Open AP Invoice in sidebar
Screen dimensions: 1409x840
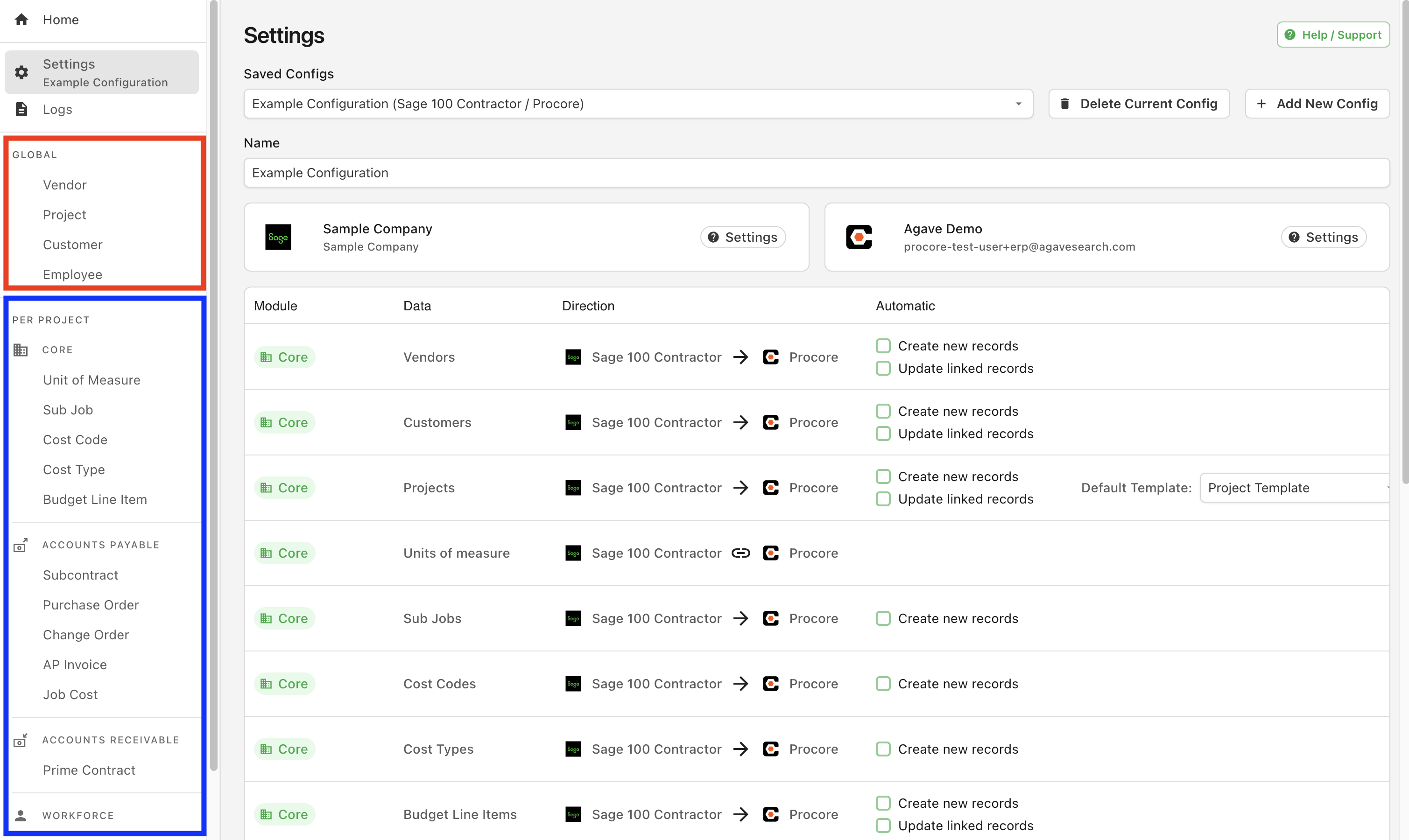(75, 665)
